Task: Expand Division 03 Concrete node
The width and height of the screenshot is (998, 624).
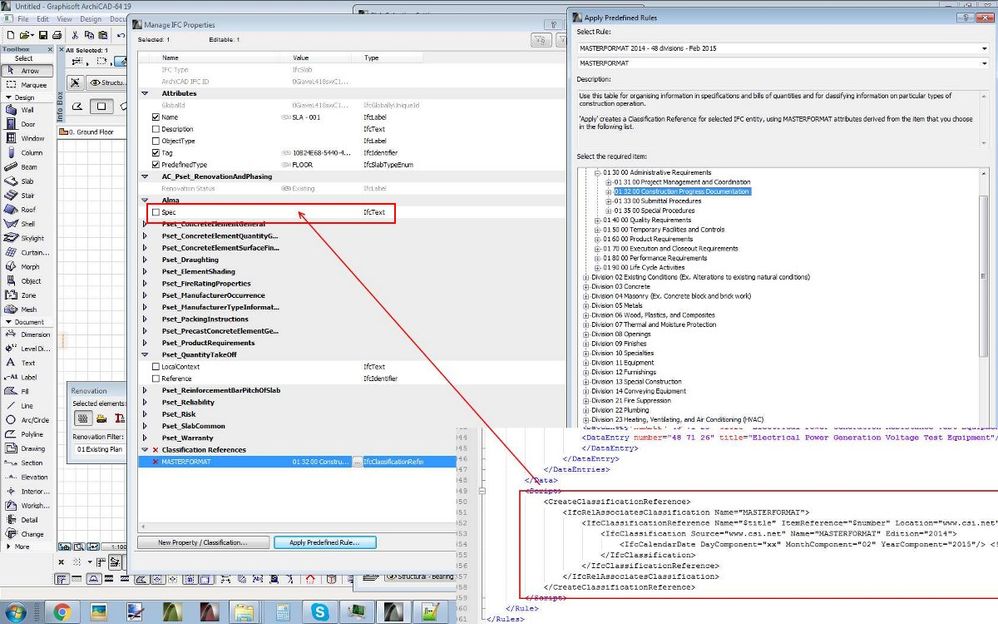Action: [x=586, y=287]
